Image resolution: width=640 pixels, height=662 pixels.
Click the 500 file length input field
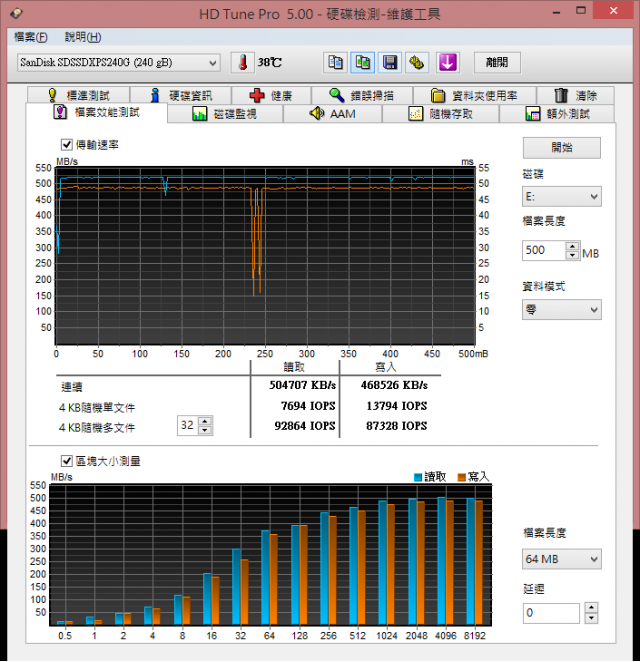pyautogui.click(x=544, y=250)
